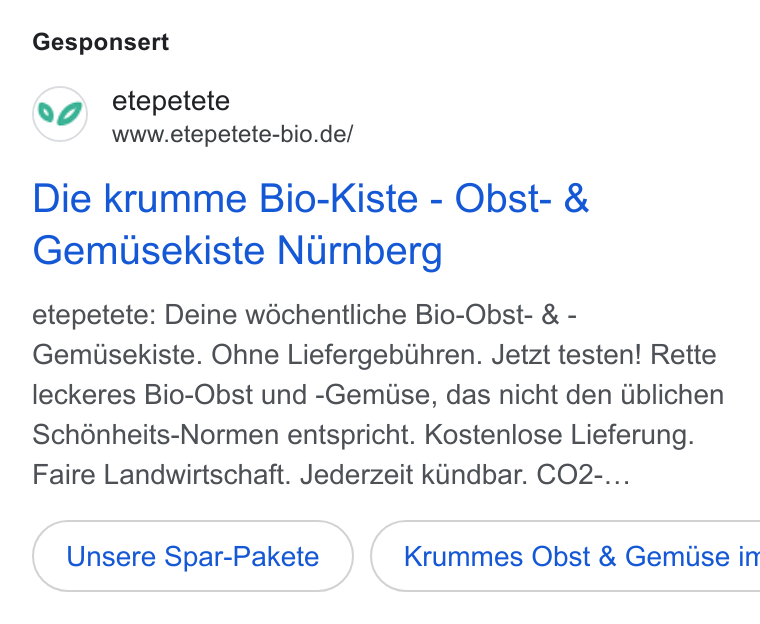The width and height of the screenshot is (760, 624).
Task: Click the truncated "CO2-…" text at description end
Action: pyautogui.click(x=583, y=474)
